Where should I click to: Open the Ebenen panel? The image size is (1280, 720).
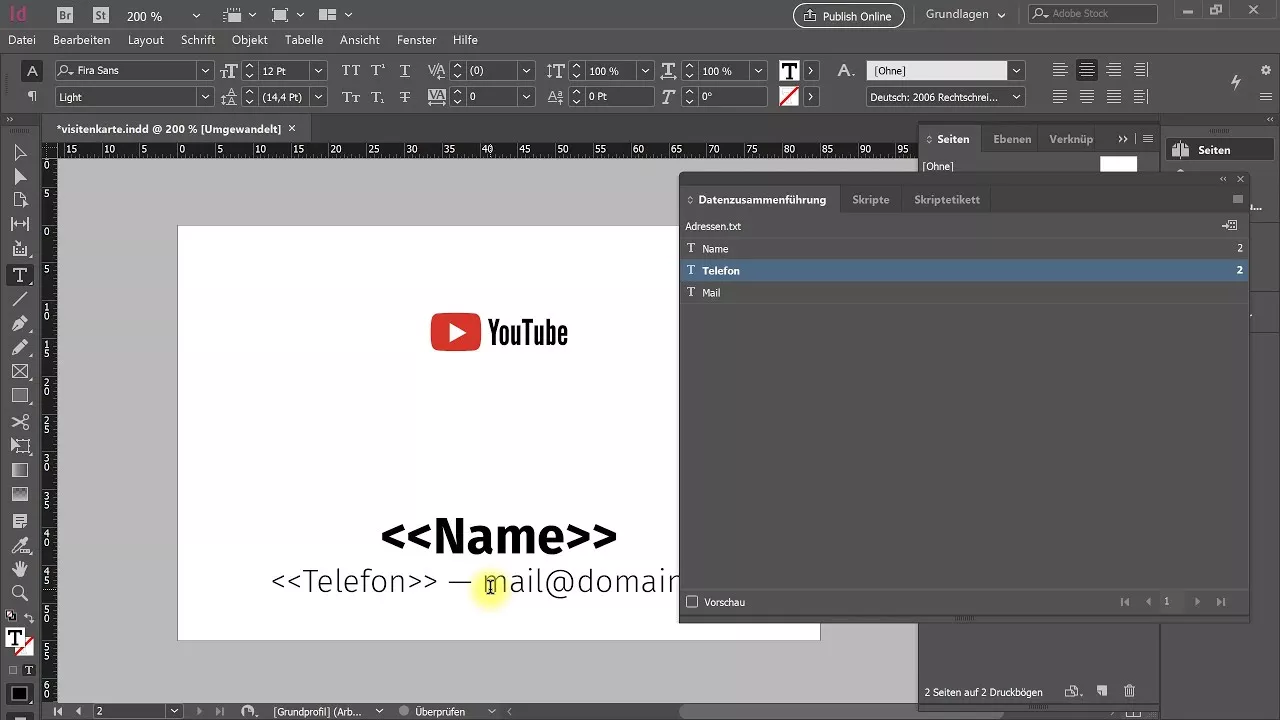pos(1011,139)
